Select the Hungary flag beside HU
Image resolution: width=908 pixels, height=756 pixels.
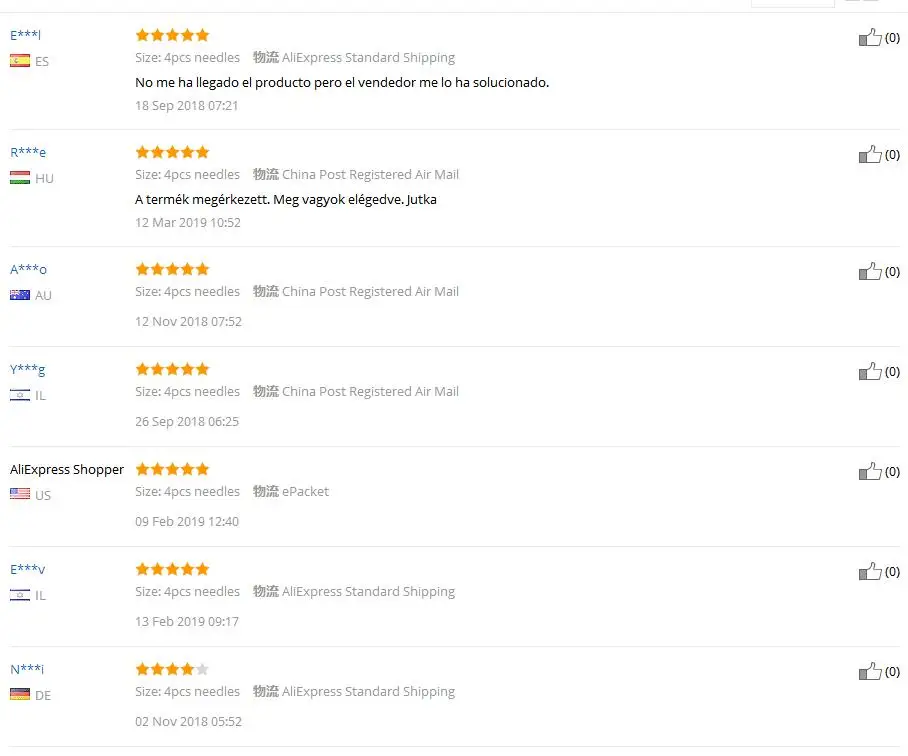20,178
